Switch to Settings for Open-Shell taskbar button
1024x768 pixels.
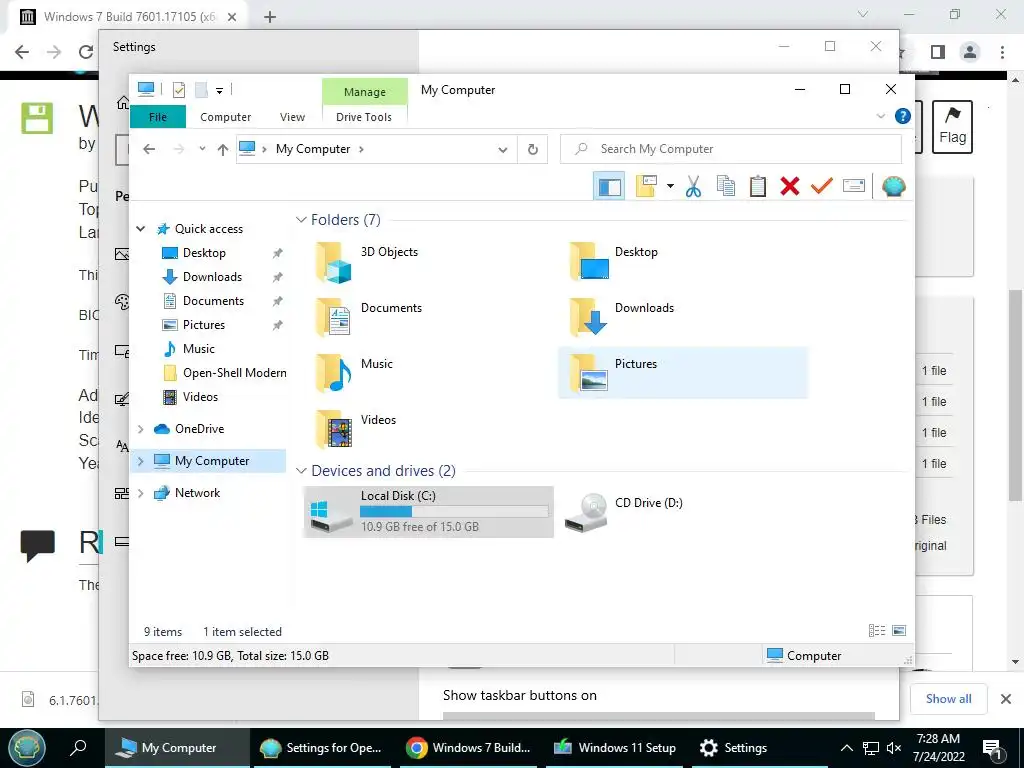pos(323,748)
